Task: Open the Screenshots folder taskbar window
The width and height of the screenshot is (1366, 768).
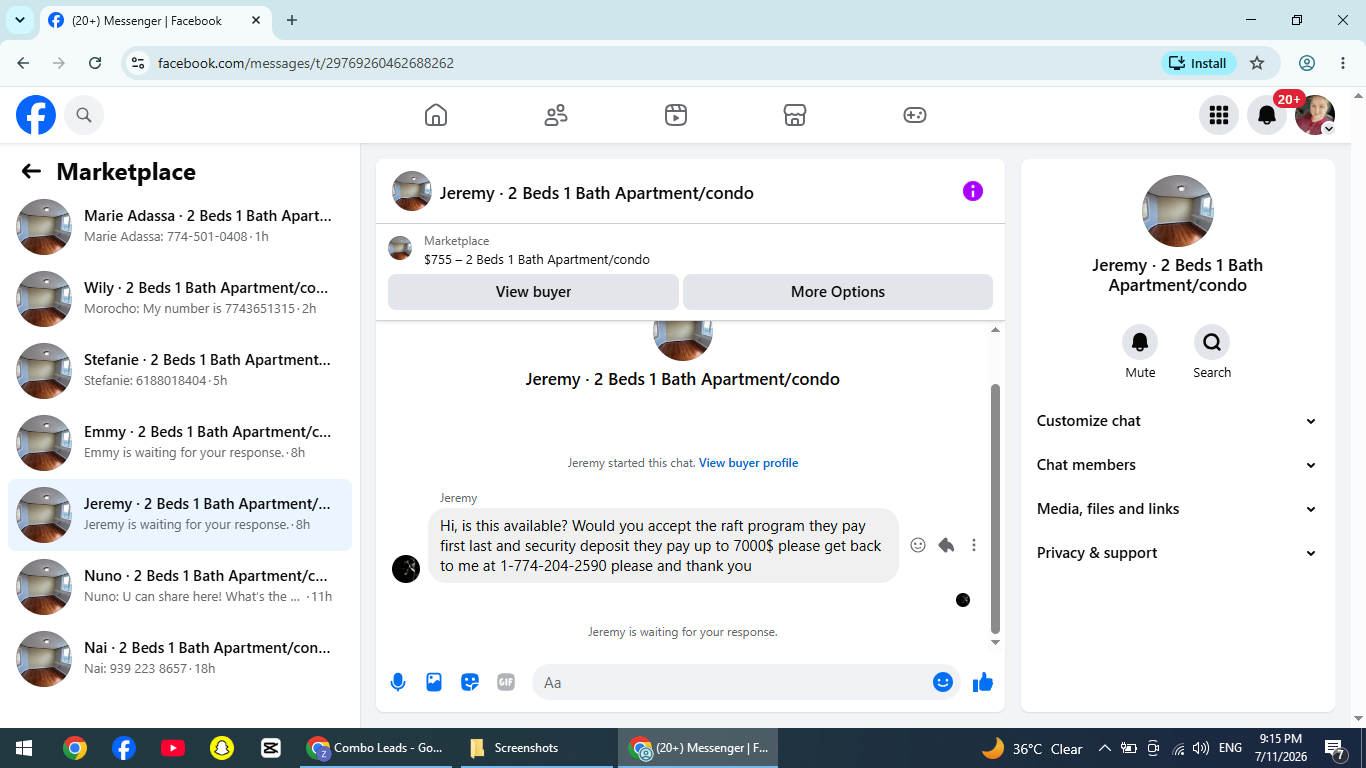Action: (x=537, y=748)
